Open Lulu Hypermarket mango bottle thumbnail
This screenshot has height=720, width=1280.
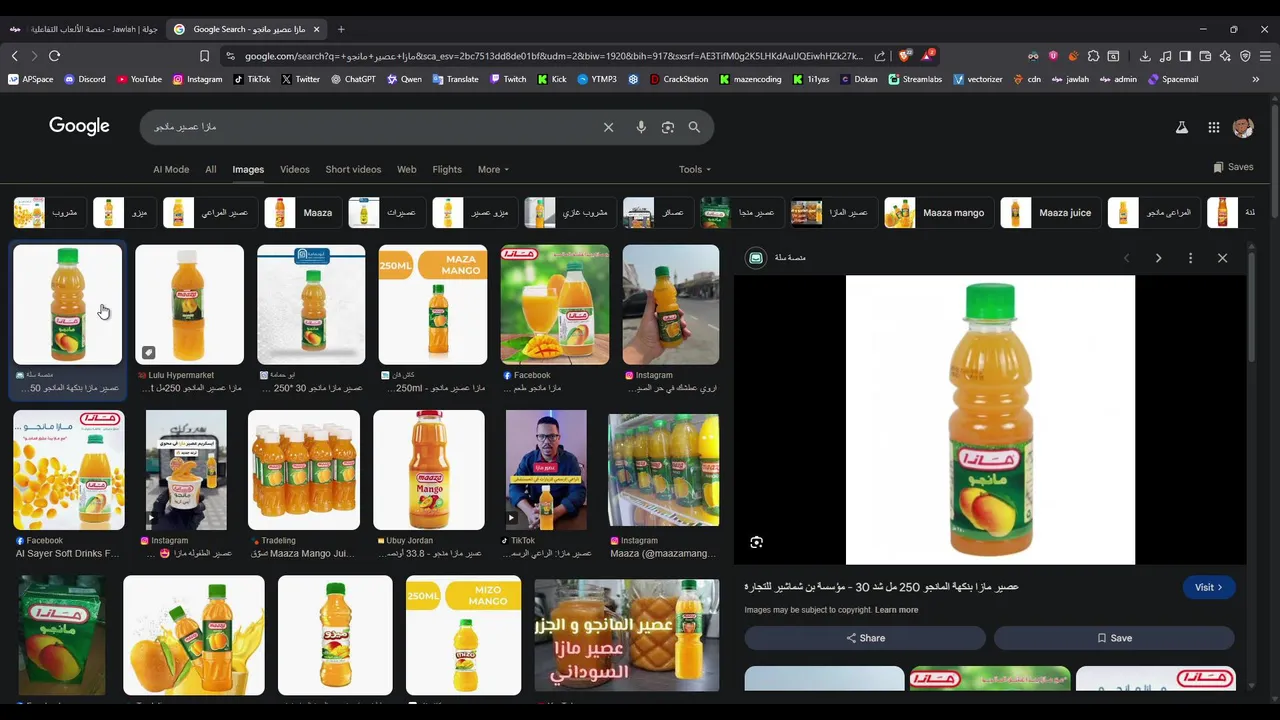[189, 304]
